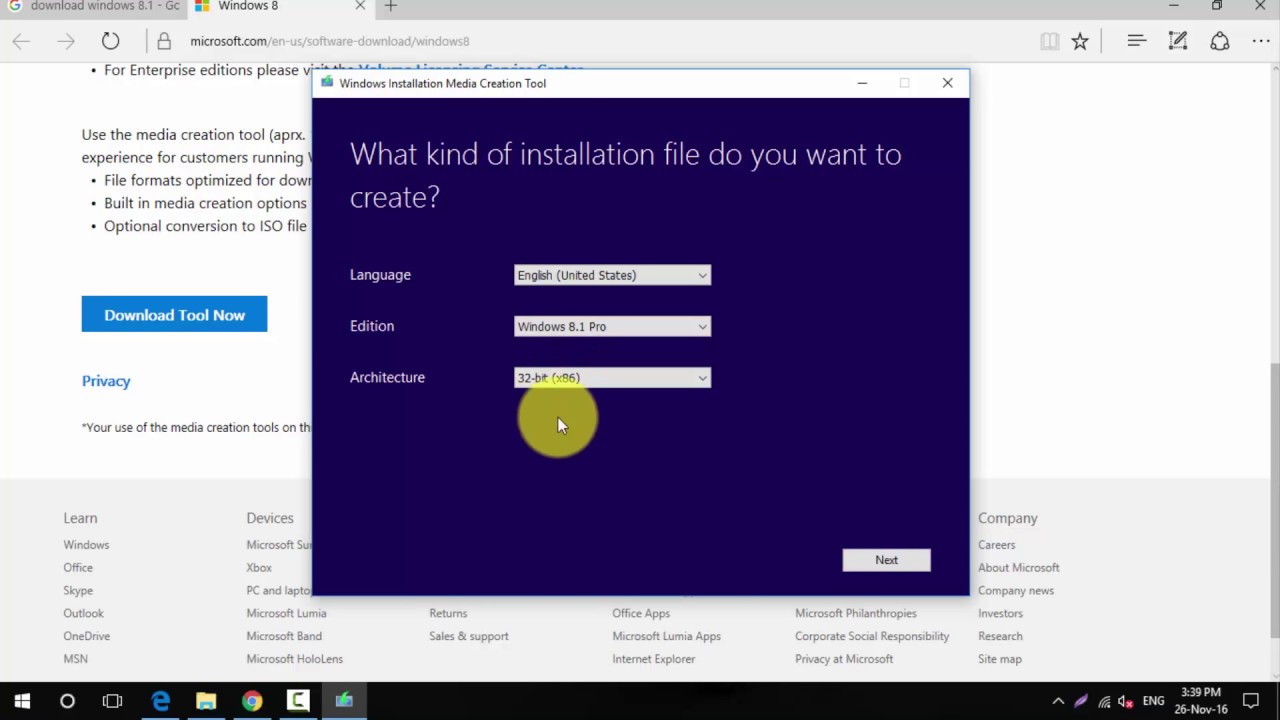The height and width of the screenshot is (720, 1280).
Task: Open the Sales & support footer link
Action: [x=469, y=636]
